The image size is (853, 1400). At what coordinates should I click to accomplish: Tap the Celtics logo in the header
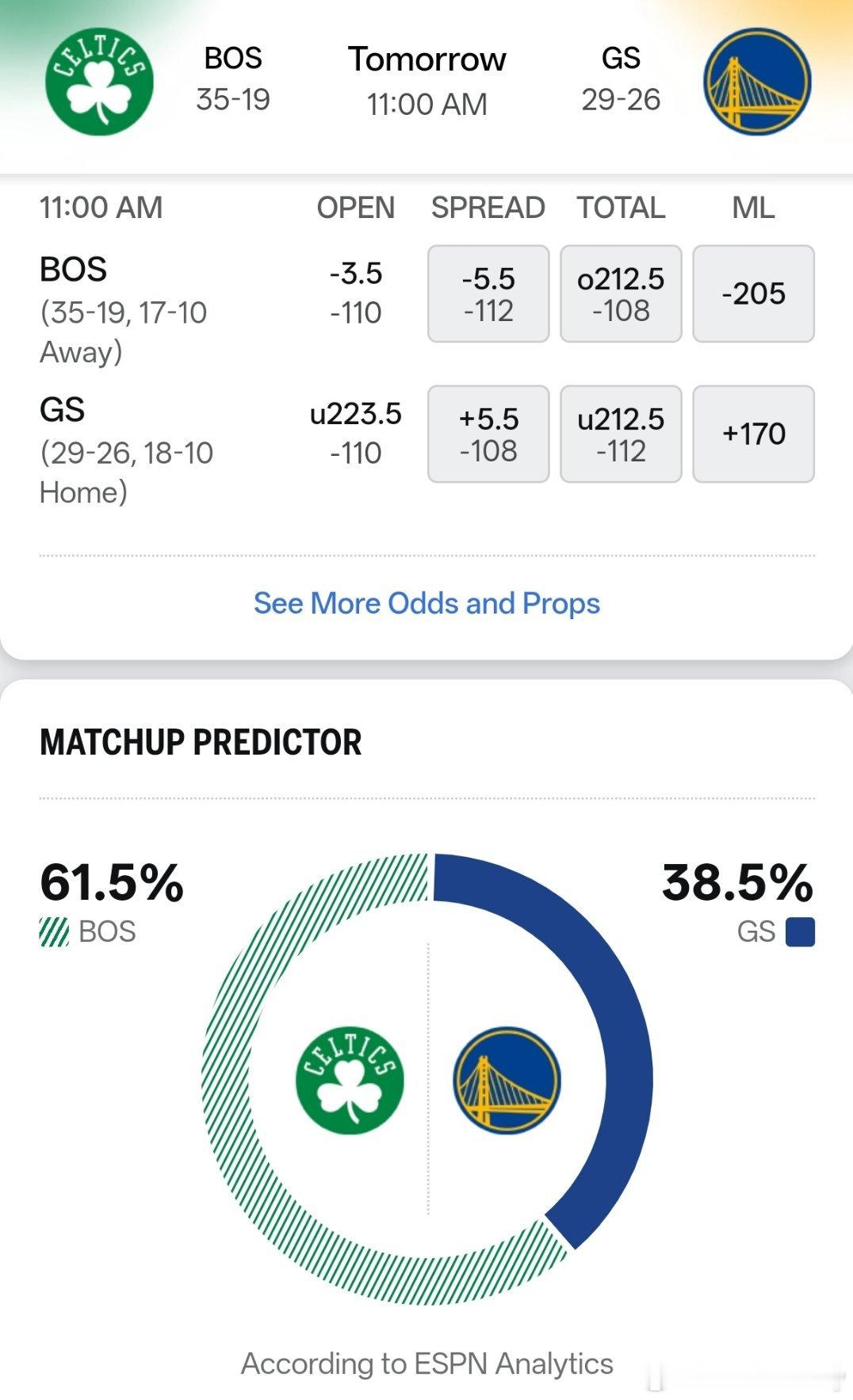(99, 81)
